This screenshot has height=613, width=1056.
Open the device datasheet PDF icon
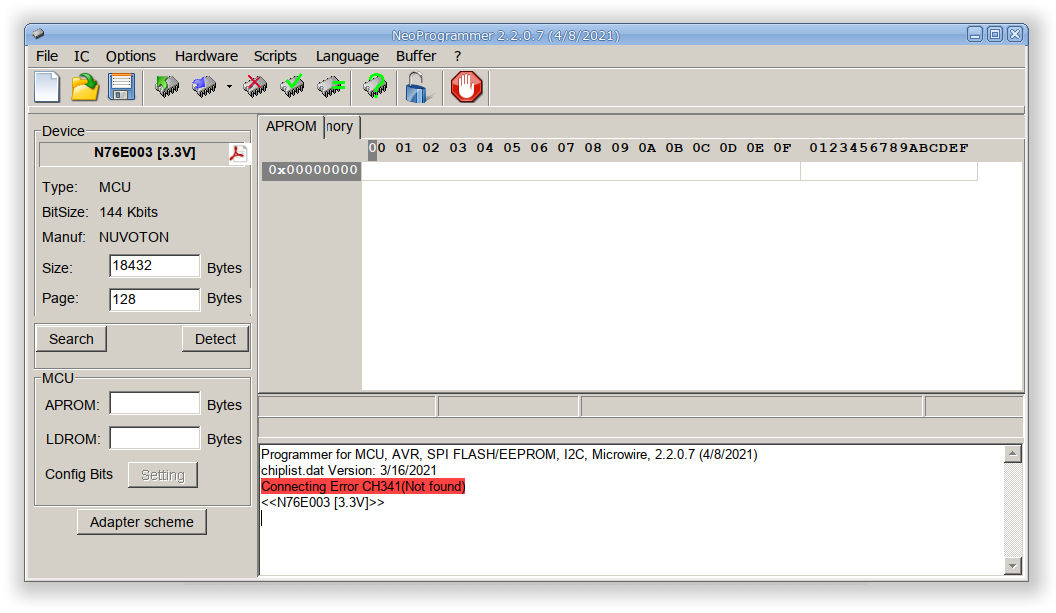click(237, 154)
